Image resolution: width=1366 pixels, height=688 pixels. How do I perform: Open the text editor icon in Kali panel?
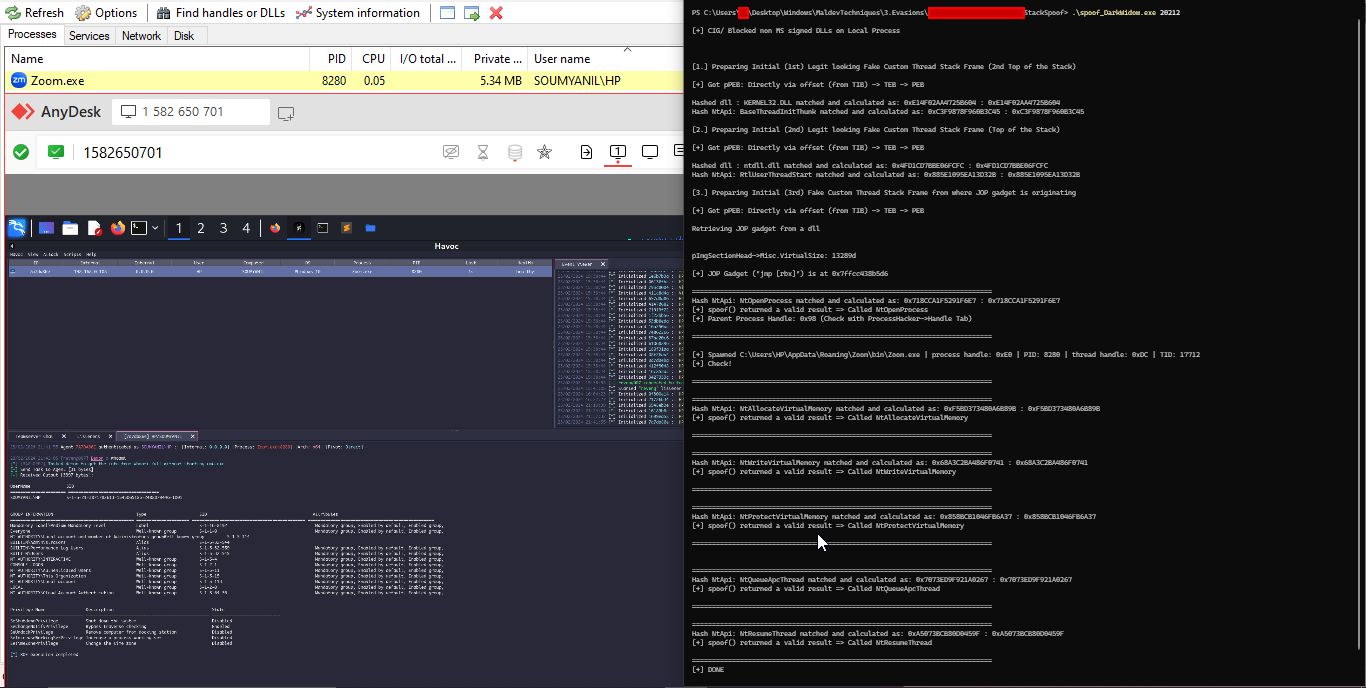94,228
